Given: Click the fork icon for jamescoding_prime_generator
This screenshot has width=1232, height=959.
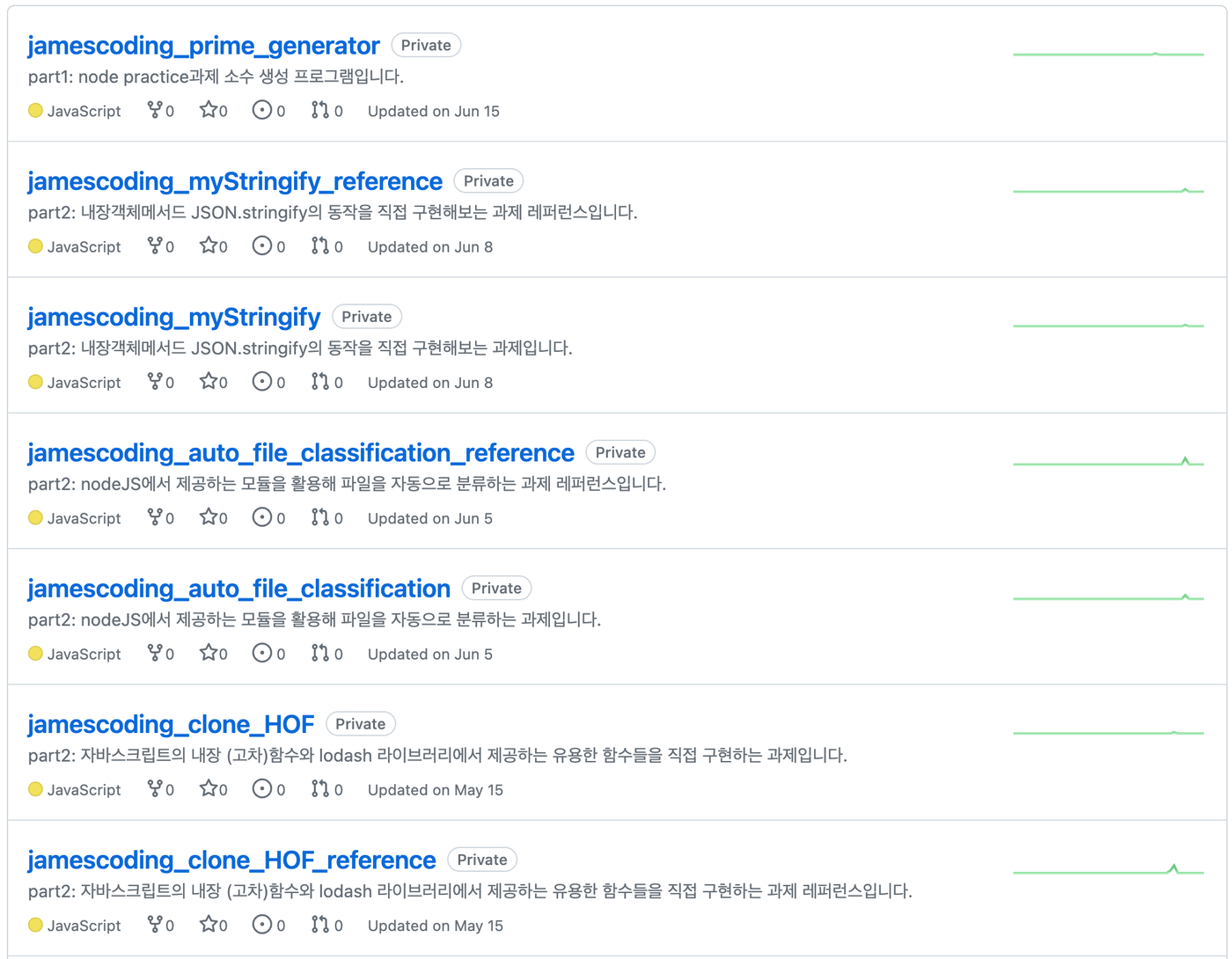Looking at the screenshot, I should point(155,110).
